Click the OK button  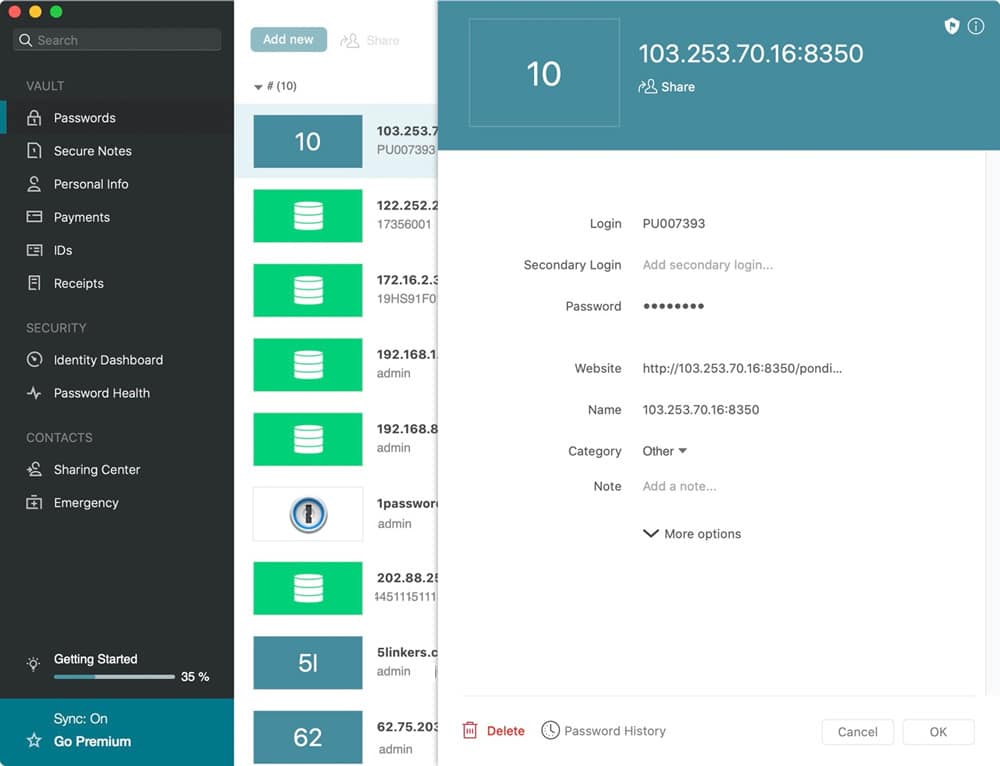[938, 732]
